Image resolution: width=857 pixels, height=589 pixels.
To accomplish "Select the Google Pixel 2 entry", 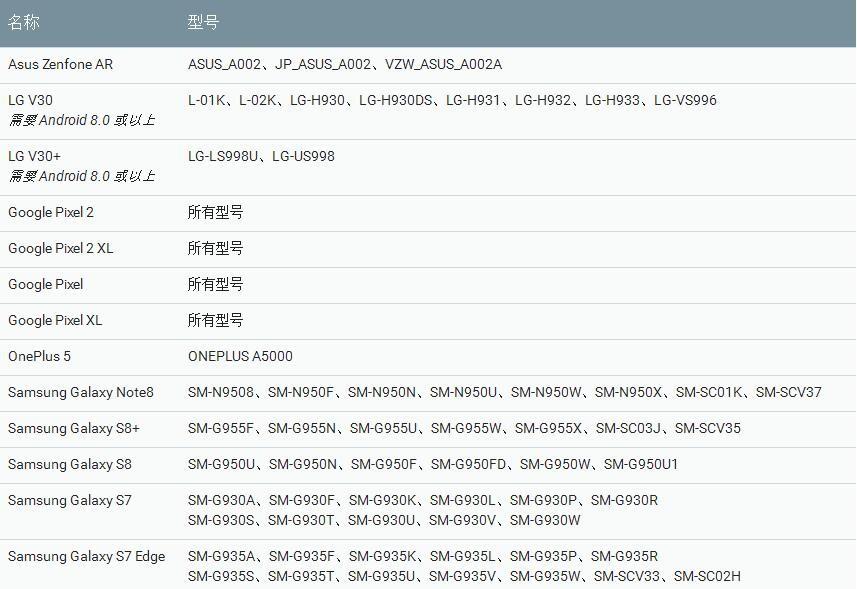I will [51, 212].
